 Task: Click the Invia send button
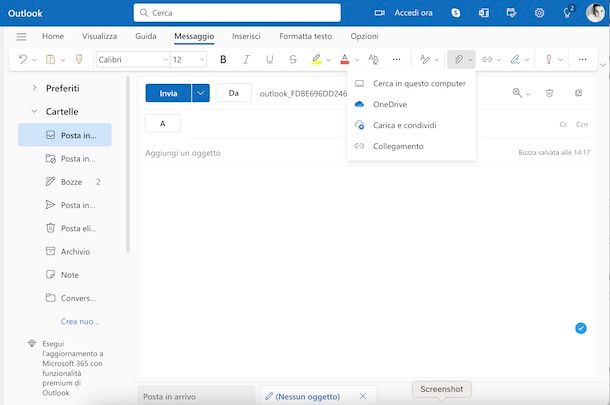pyautogui.click(x=168, y=93)
